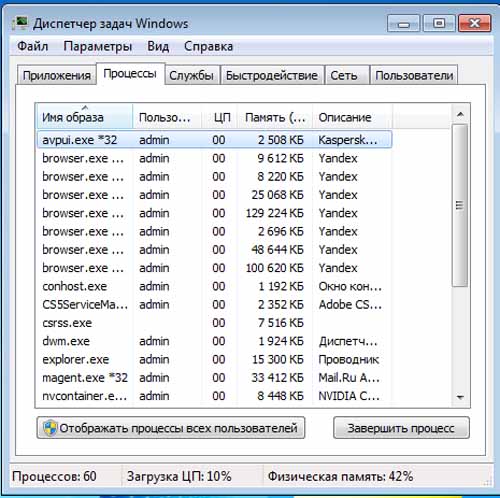Click the Завершить процесс button
The width and height of the screenshot is (500, 498).
[x=401, y=428]
